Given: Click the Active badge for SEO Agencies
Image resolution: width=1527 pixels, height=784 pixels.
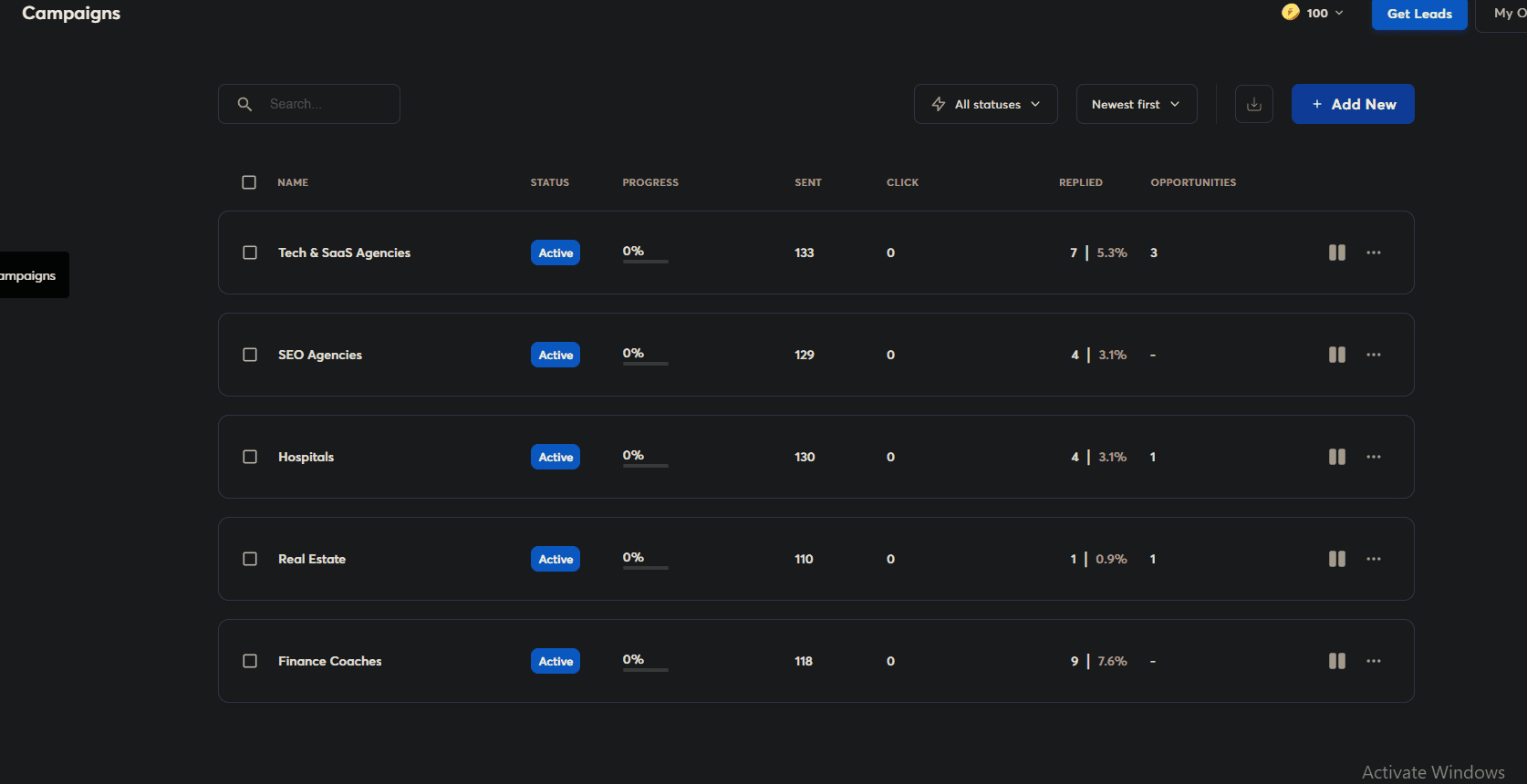Looking at the screenshot, I should 556,355.
